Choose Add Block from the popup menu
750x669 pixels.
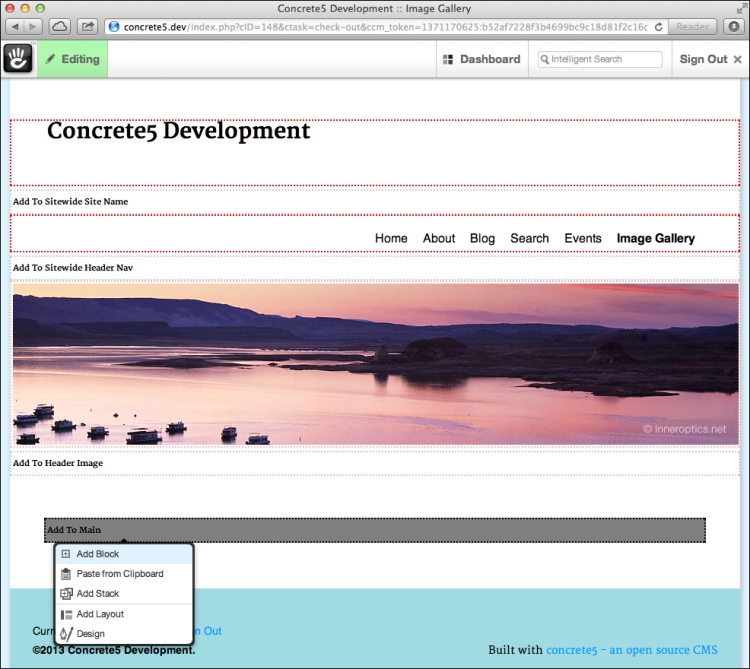click(x=124, y=554)
